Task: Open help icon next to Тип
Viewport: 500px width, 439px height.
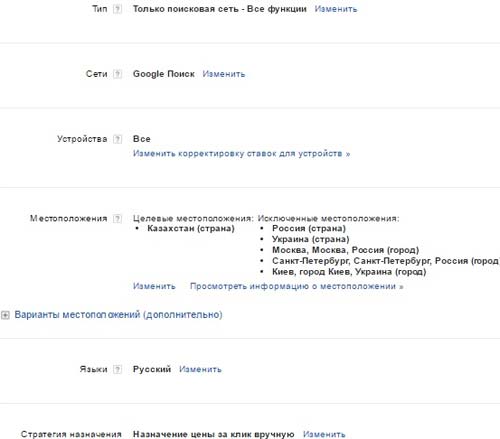Action: pyautogui.click(x=117, y=9)
